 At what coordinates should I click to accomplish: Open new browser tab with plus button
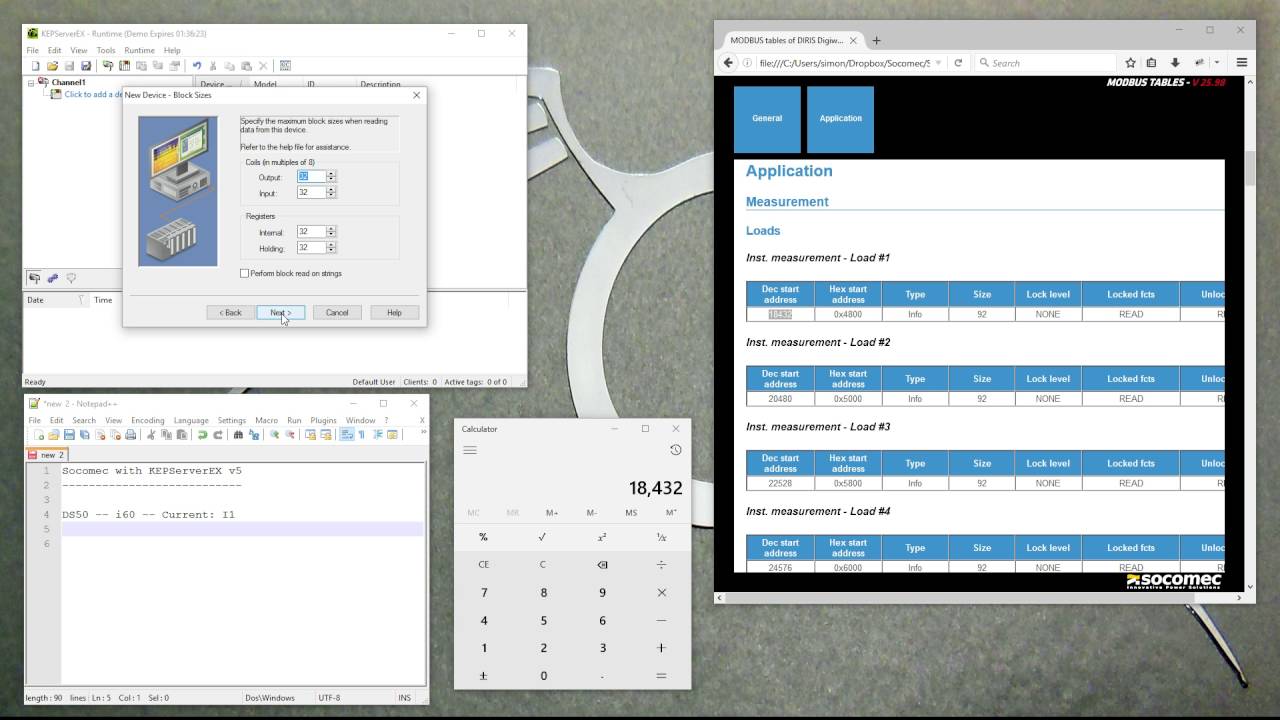(876, 41)
